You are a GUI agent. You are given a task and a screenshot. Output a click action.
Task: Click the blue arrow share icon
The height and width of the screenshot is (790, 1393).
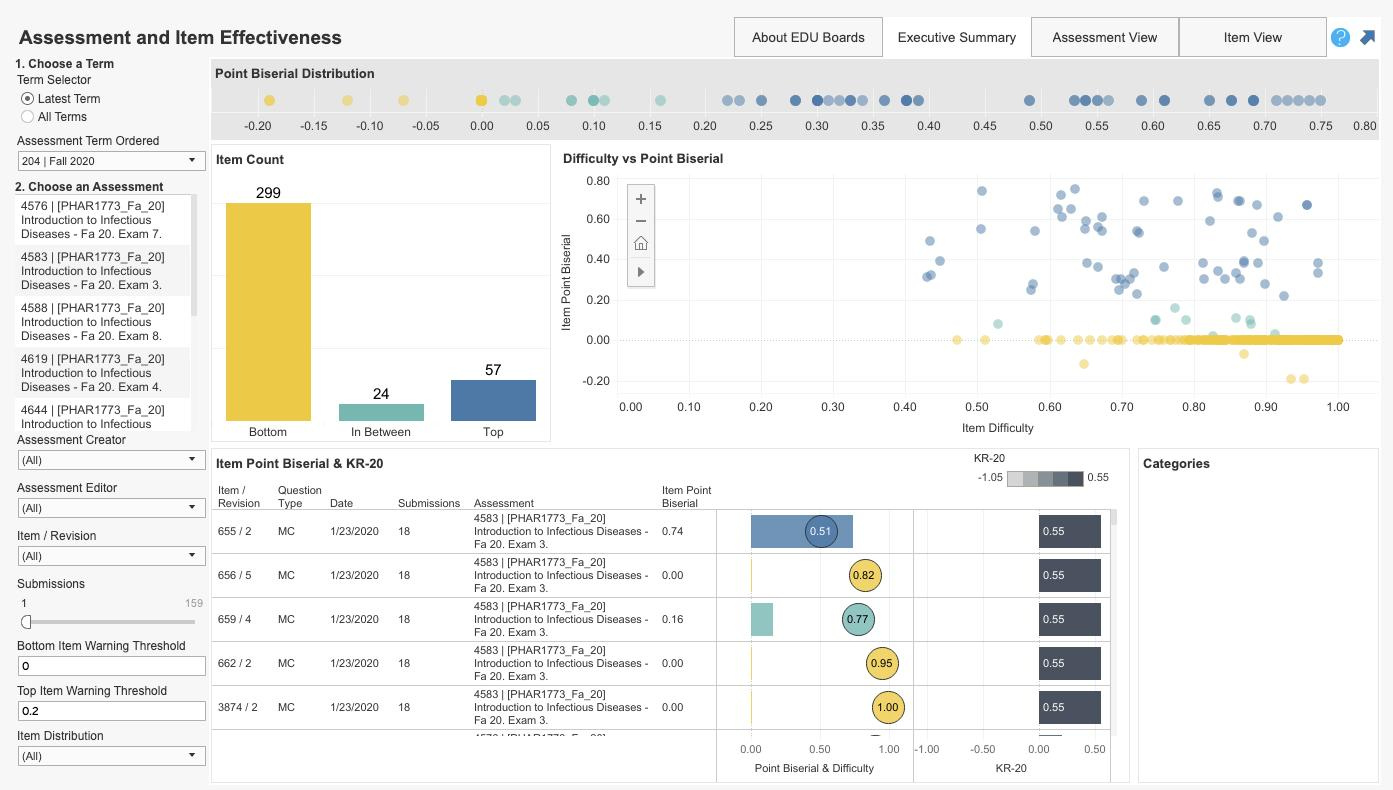point(1368,37)
